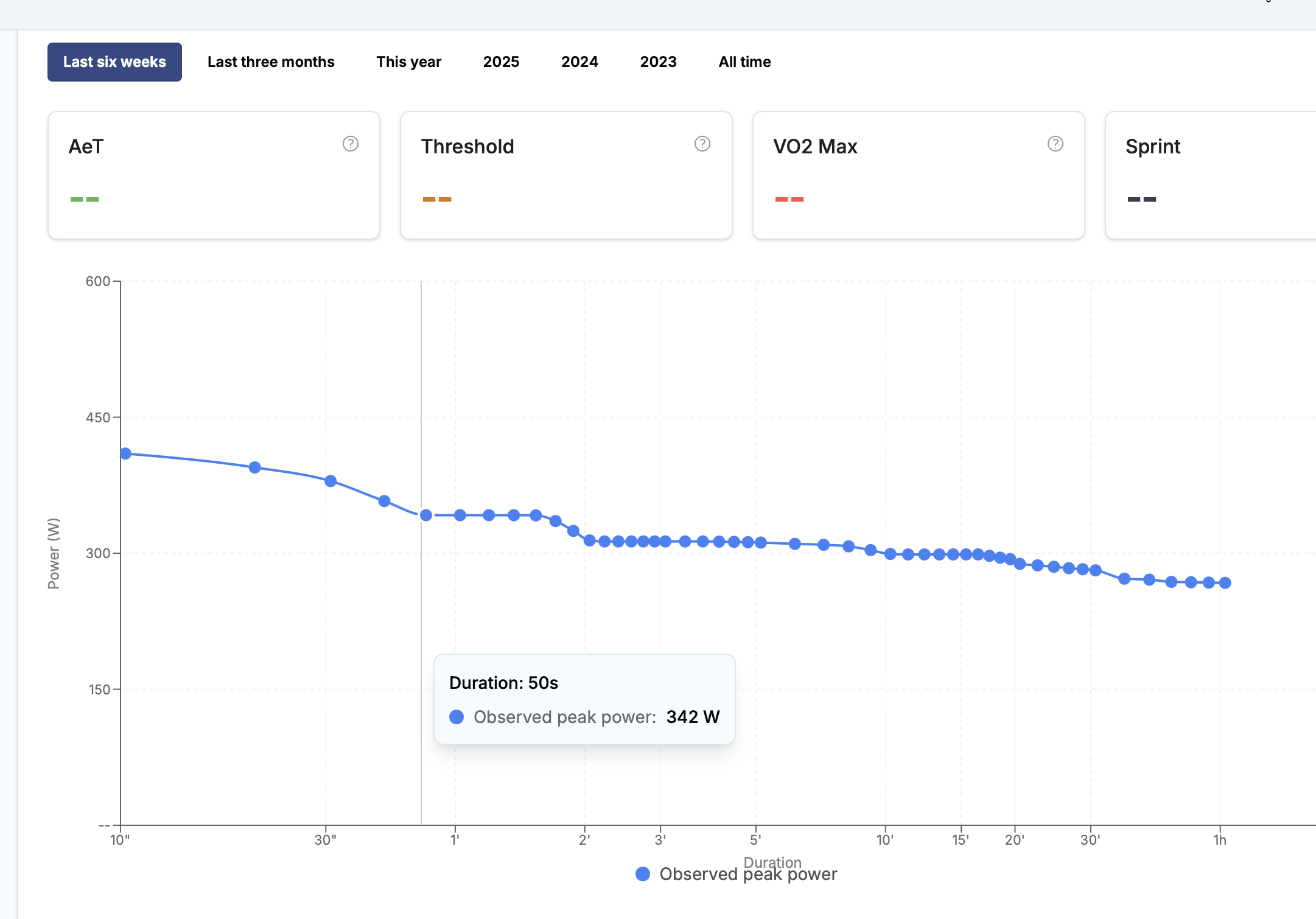
Task: View the All time power curve
Action: [x=744, y=62]
